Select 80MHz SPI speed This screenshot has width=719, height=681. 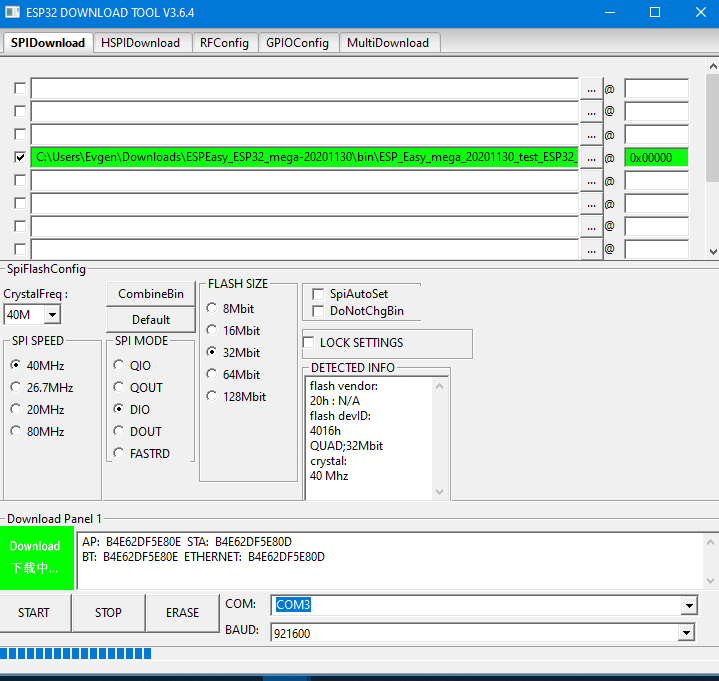tap(37, 432)
